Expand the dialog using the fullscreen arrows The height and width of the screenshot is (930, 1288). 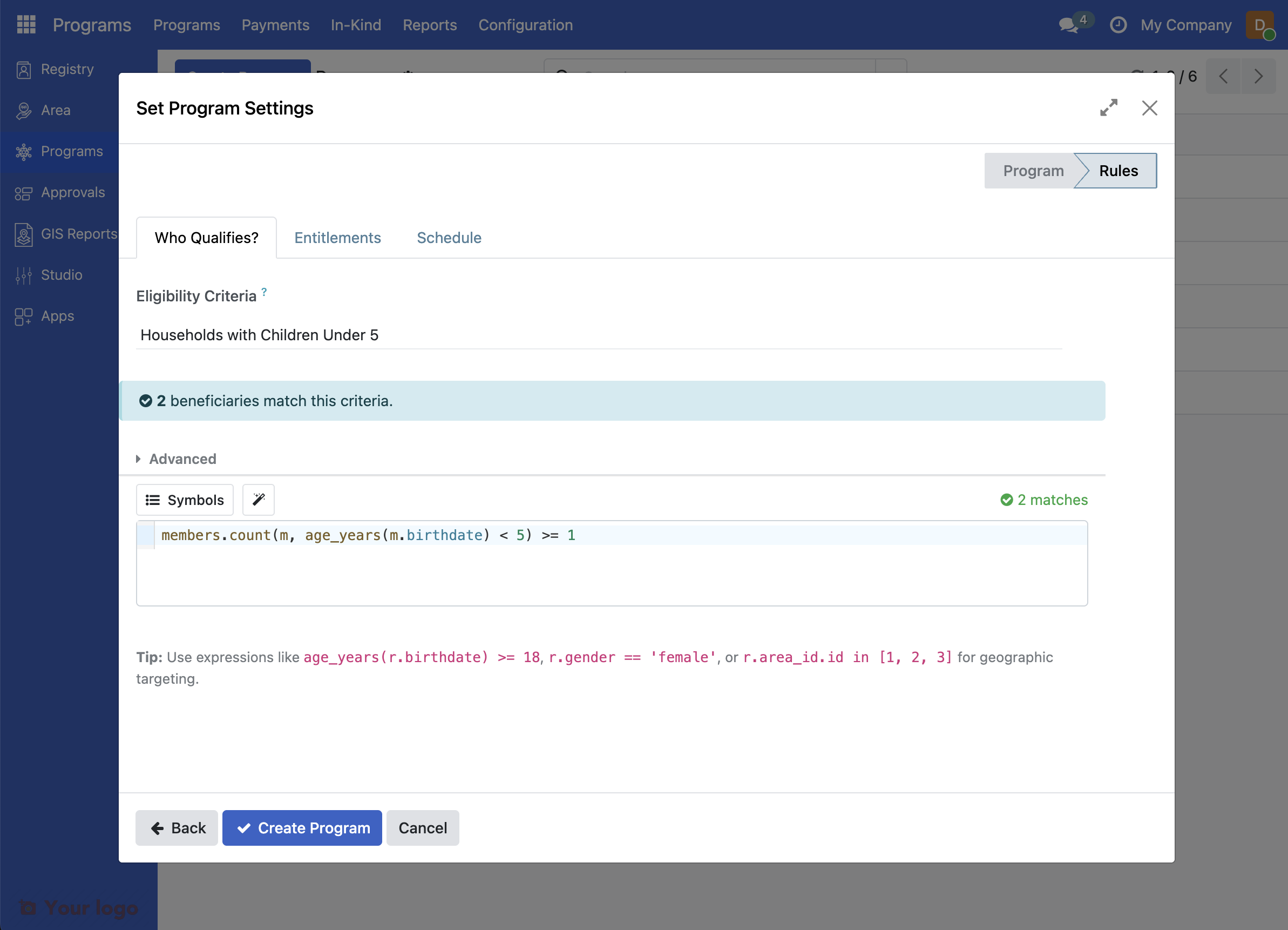coord(1108,108)
